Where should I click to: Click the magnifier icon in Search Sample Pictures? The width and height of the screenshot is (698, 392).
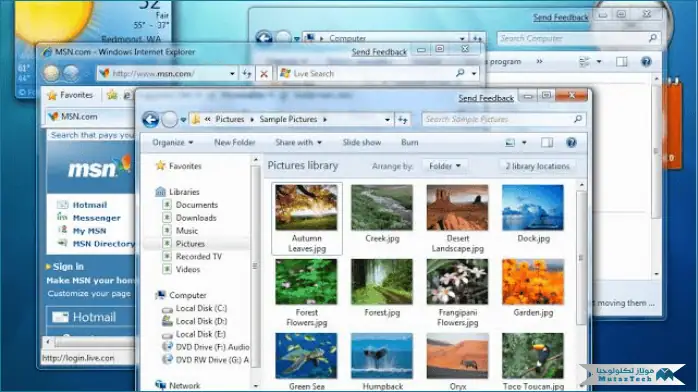577,119
